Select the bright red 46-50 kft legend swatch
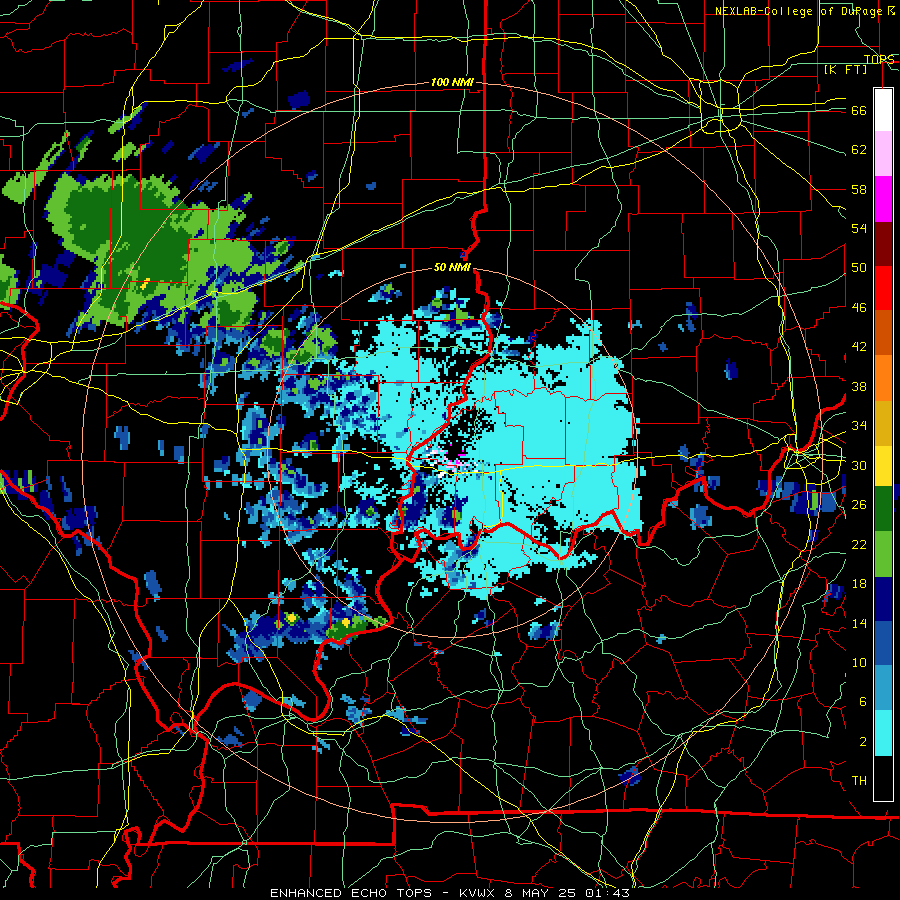 883,288
